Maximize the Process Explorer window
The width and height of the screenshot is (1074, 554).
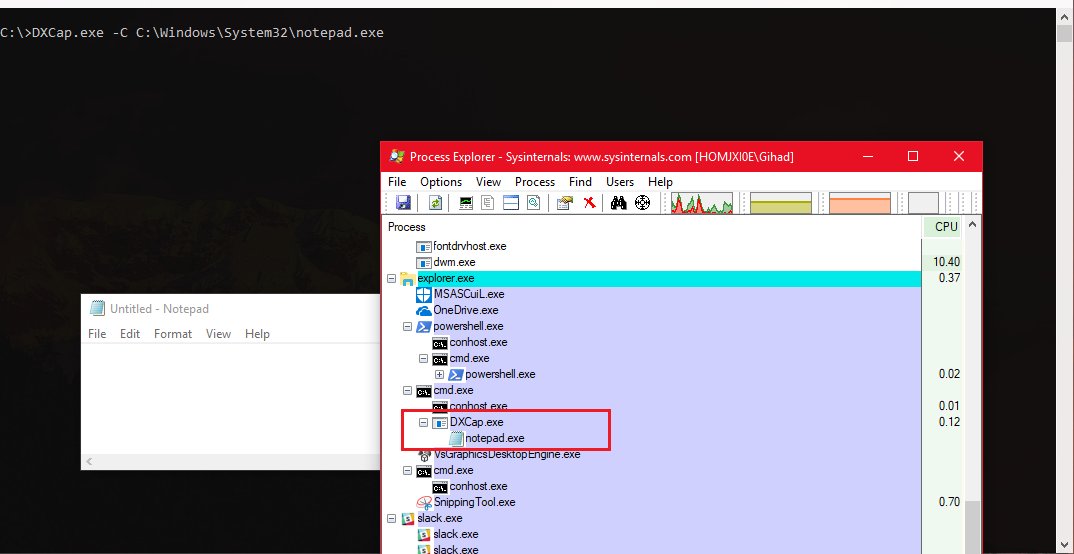click(912, 156)
